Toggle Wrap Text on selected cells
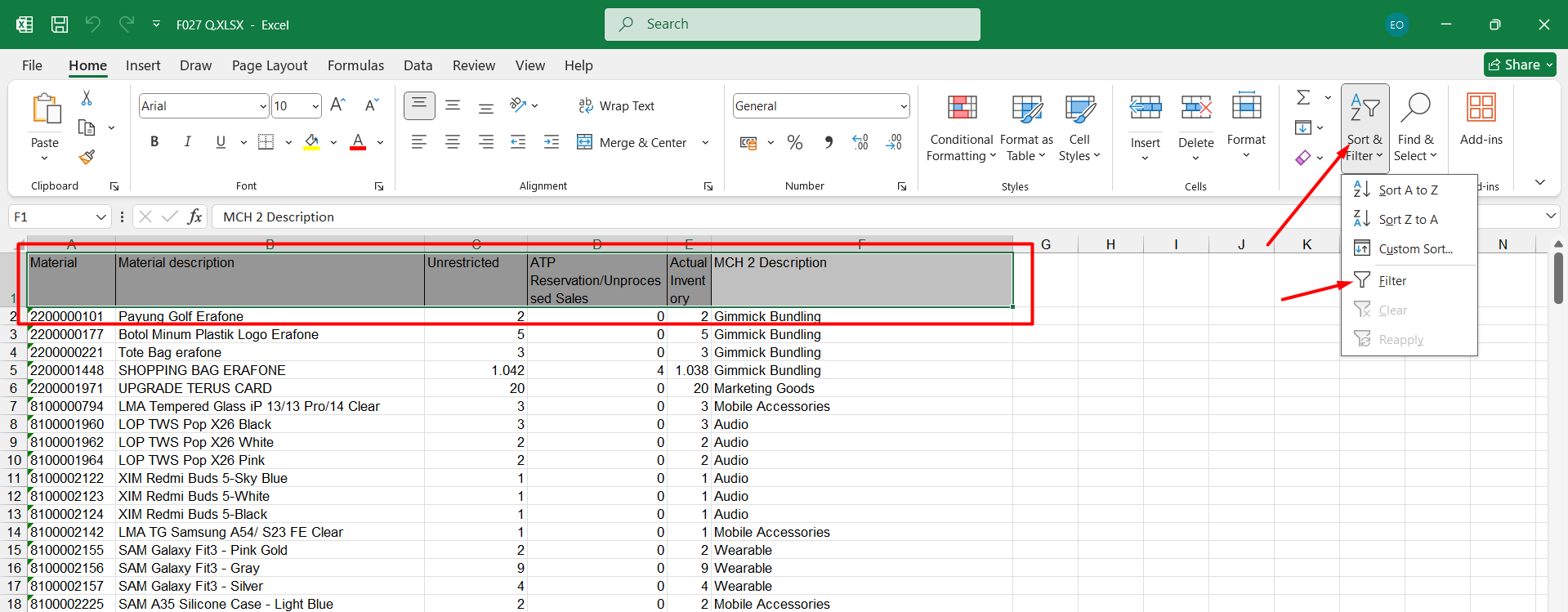The image size is (1568, 612). (x=617, y=106)
